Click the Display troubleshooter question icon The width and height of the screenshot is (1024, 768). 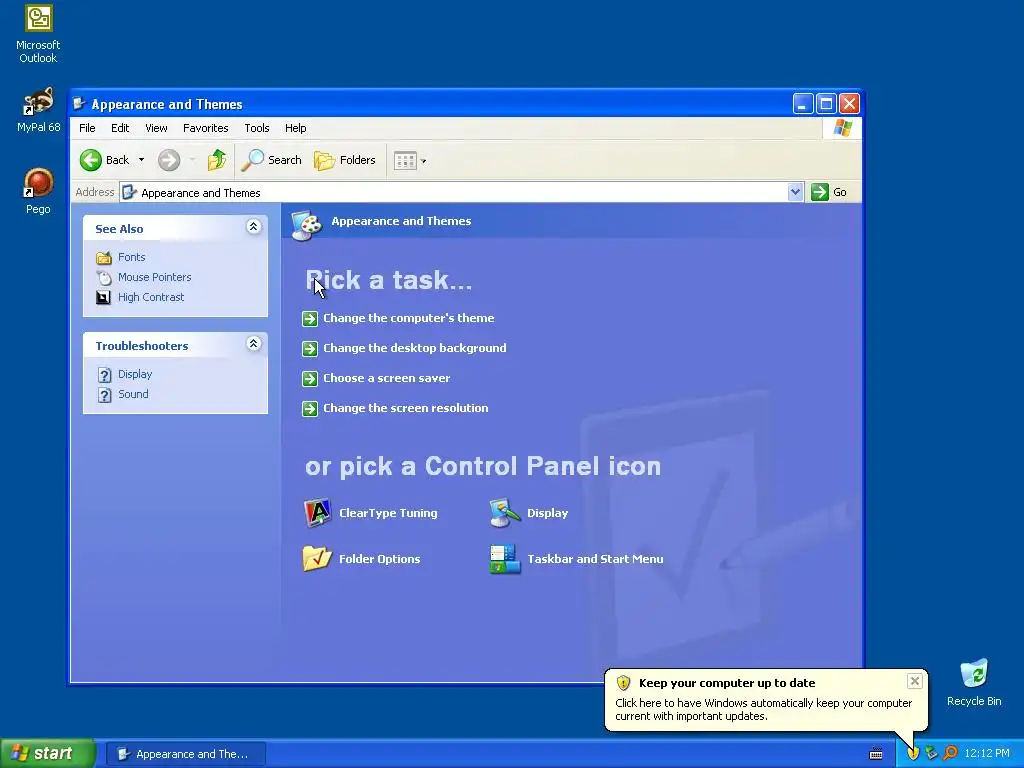point(104,375)
